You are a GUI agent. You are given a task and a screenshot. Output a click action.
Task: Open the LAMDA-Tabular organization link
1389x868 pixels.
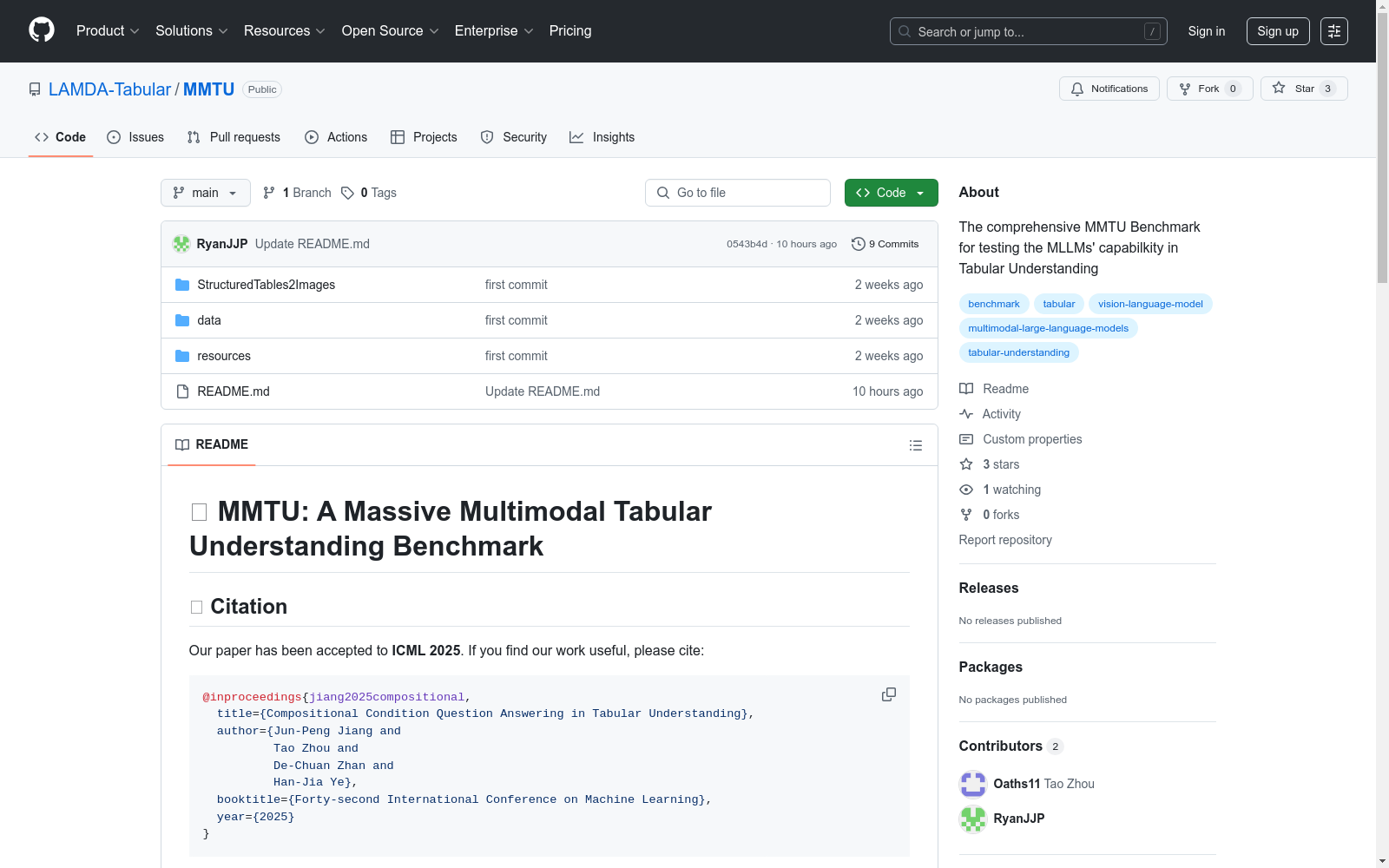110,89
